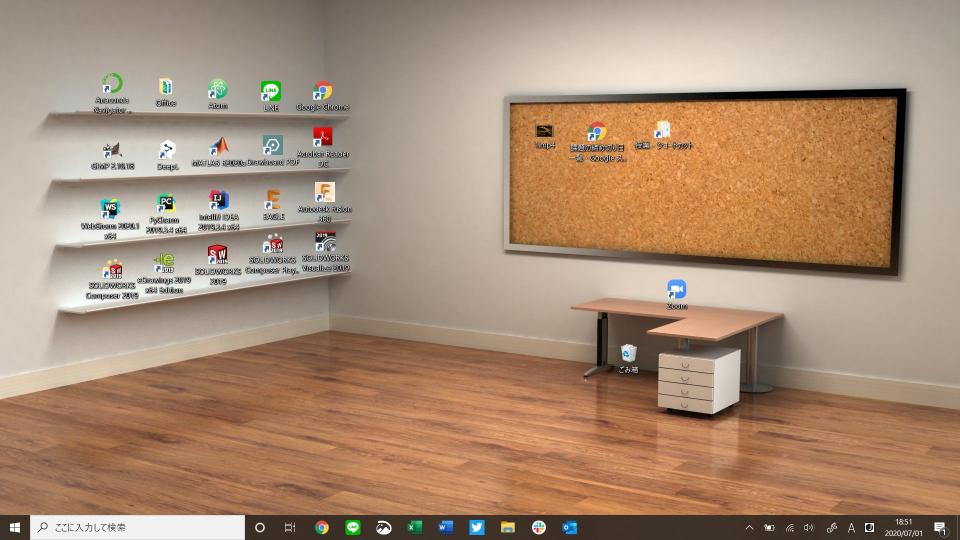
Task: Click the Windows Start button
Action: (15, 527)
